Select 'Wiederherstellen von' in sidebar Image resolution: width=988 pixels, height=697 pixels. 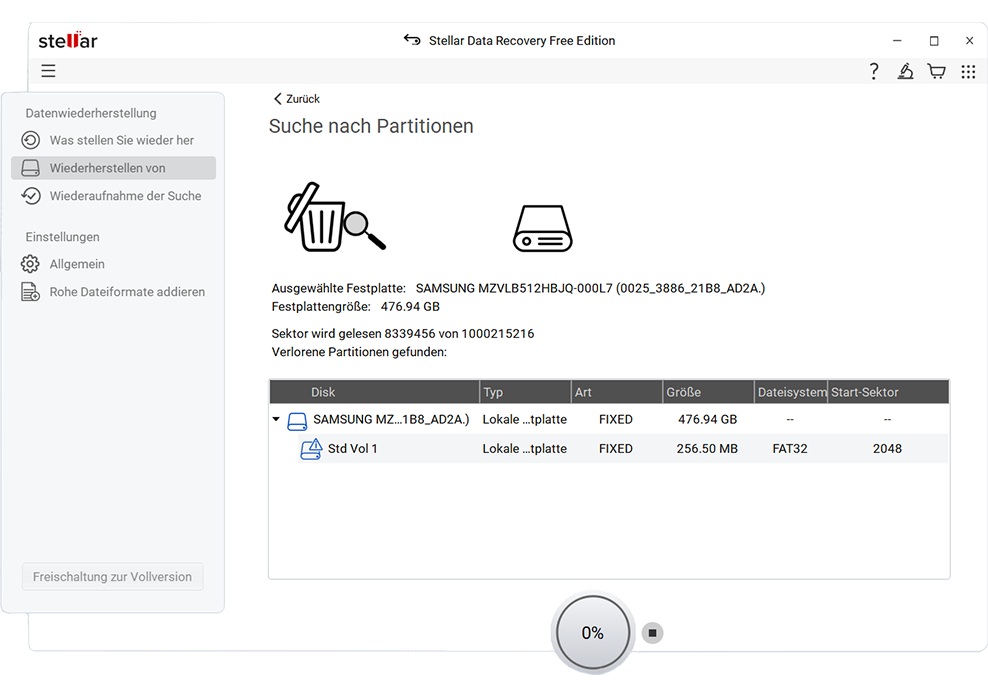[x=113, y=168]
